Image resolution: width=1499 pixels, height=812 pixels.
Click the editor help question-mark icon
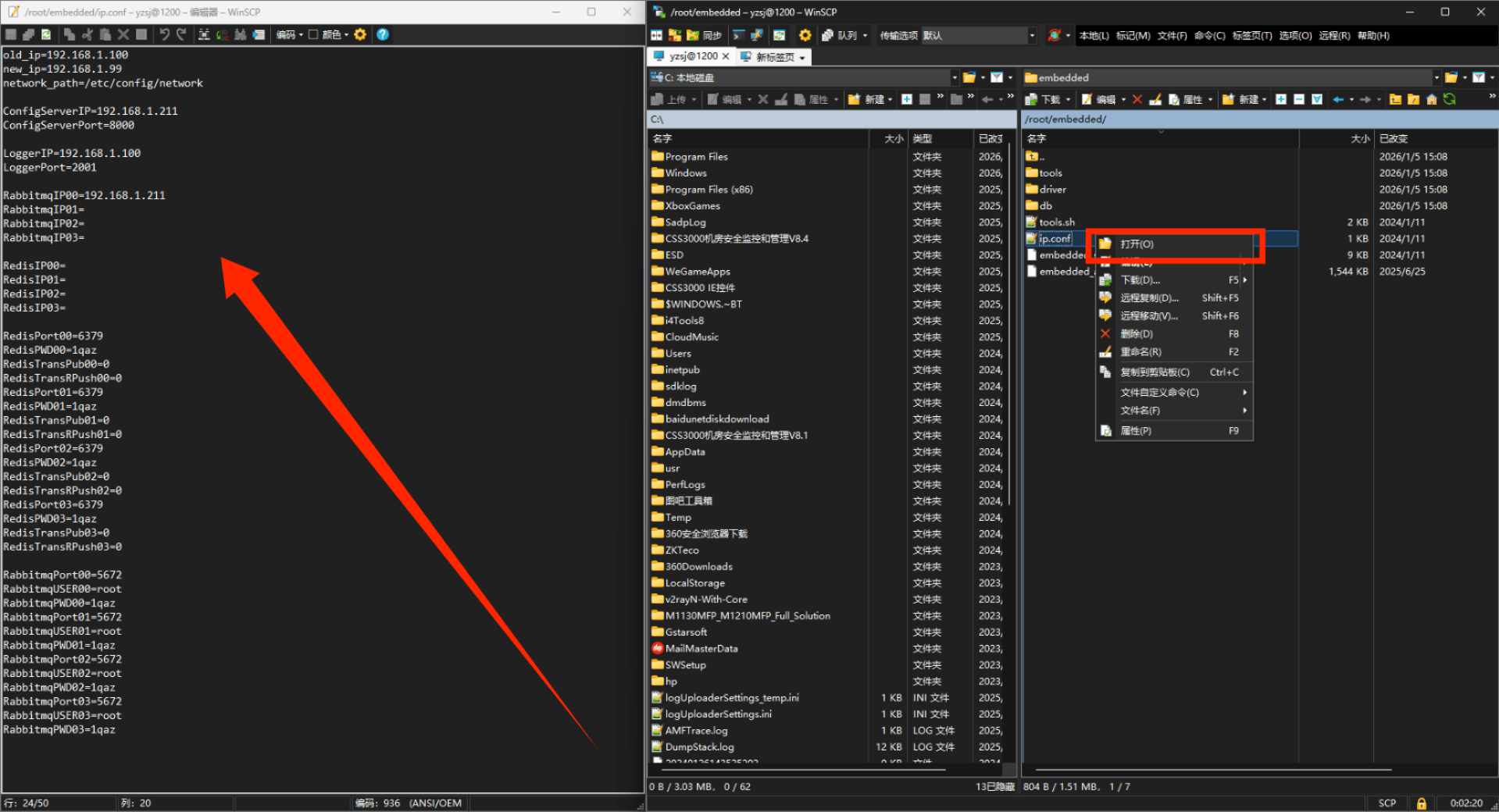coord(383,34)
